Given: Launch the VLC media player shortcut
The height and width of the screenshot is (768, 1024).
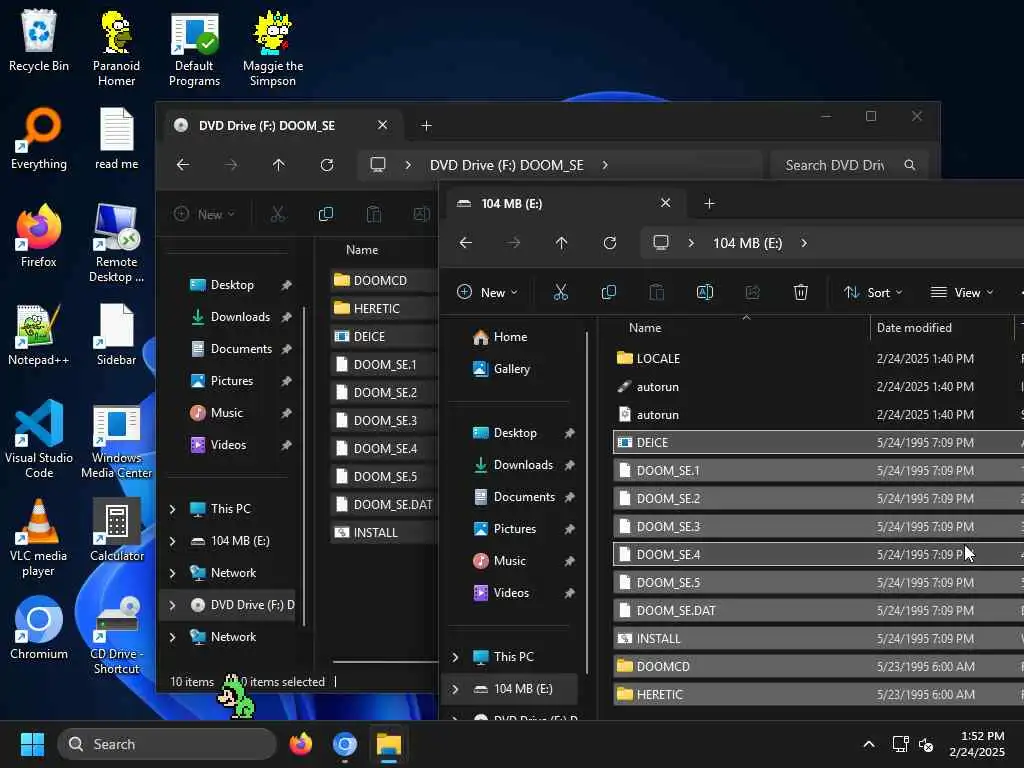Looking at the screenshot, I should click(x=39, y=537).
